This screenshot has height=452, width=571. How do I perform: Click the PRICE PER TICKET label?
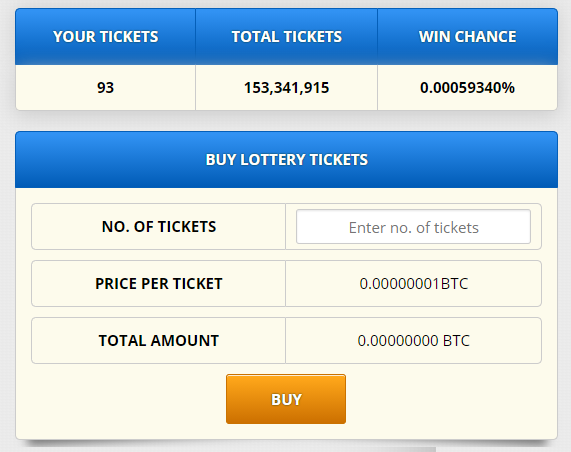point(159,283)
